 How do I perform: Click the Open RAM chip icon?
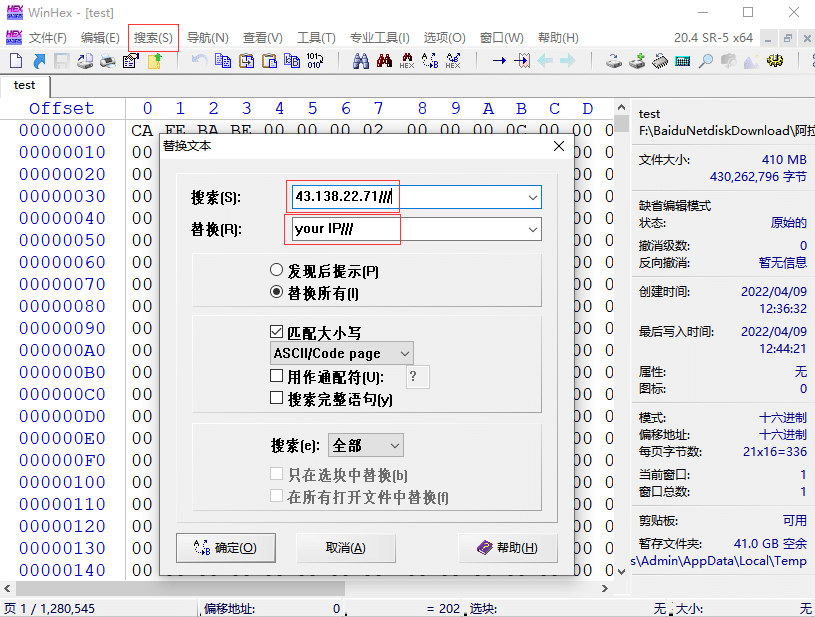(660, 61)
